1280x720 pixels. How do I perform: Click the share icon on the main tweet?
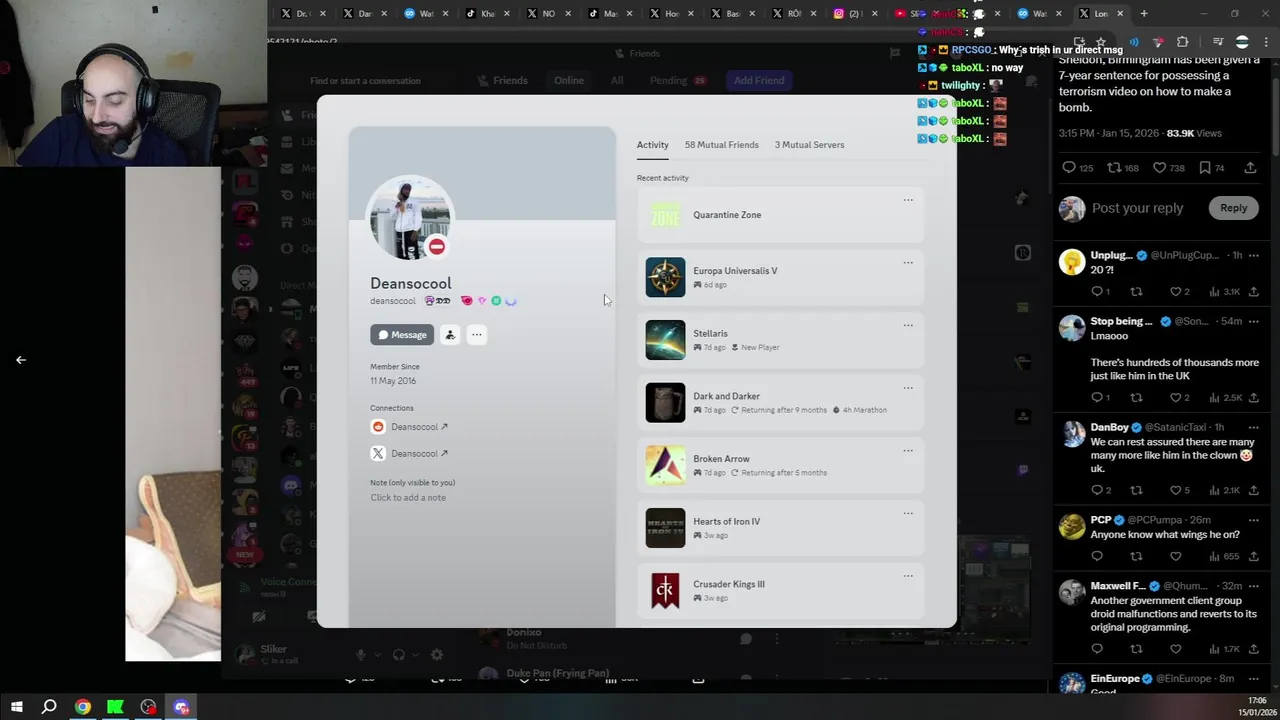(1250, 168)
